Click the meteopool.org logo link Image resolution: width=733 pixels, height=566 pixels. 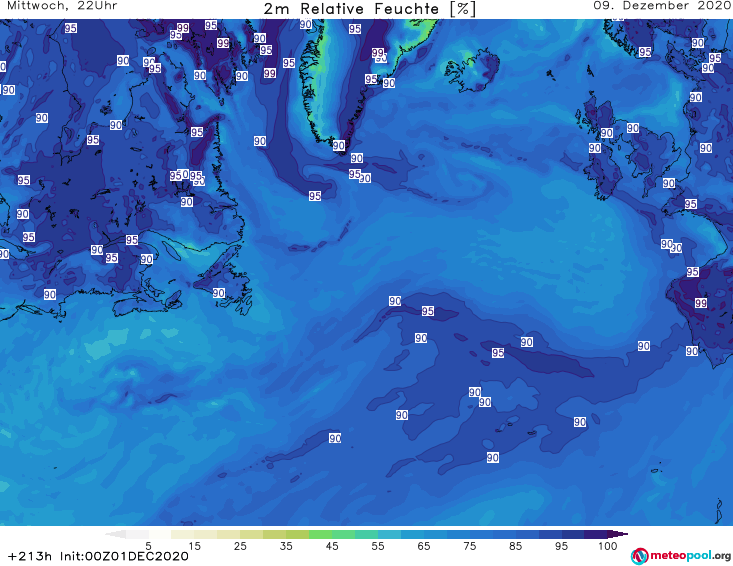click(x=681, y=556)
